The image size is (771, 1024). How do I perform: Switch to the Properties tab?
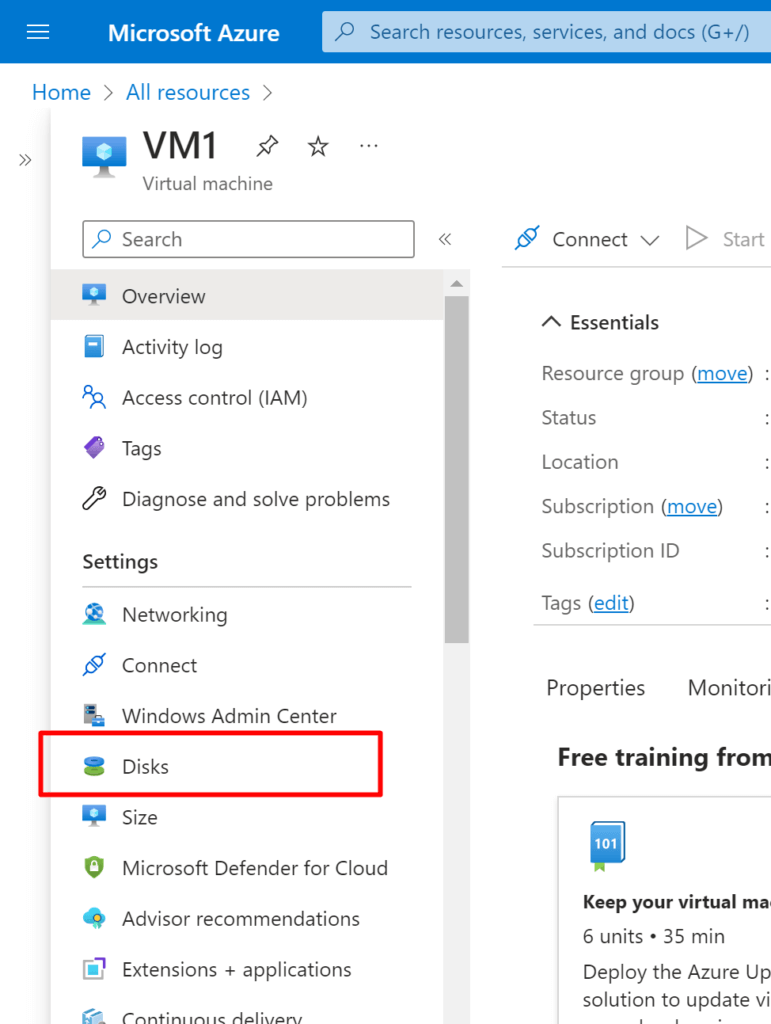(595, 688)
